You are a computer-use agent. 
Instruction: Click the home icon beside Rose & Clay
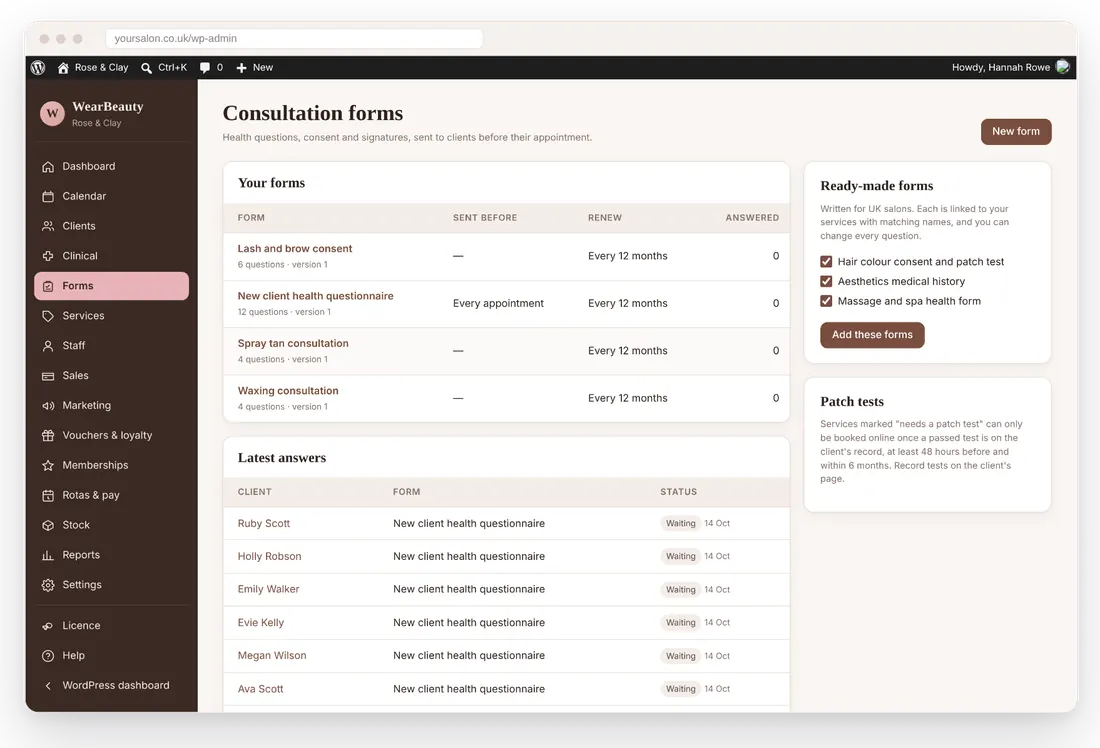63,67
